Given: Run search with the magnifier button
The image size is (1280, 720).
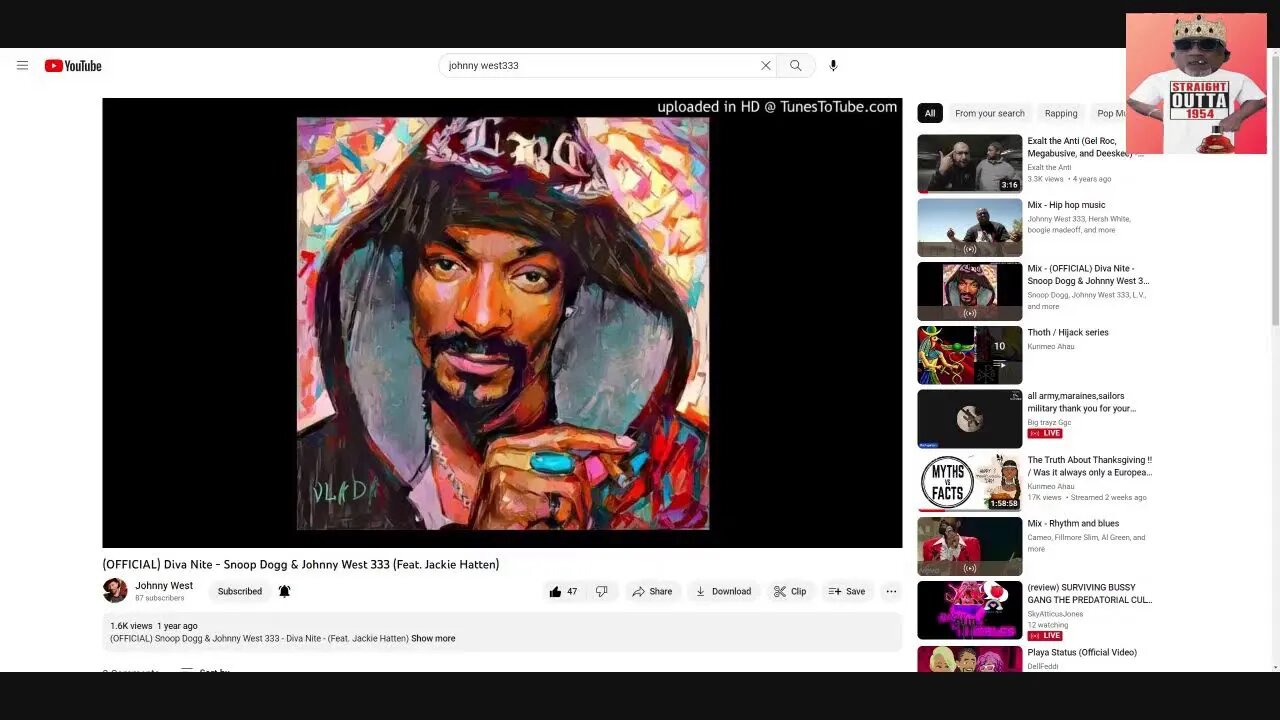Looking at the screenshot, I should [796, 66].
